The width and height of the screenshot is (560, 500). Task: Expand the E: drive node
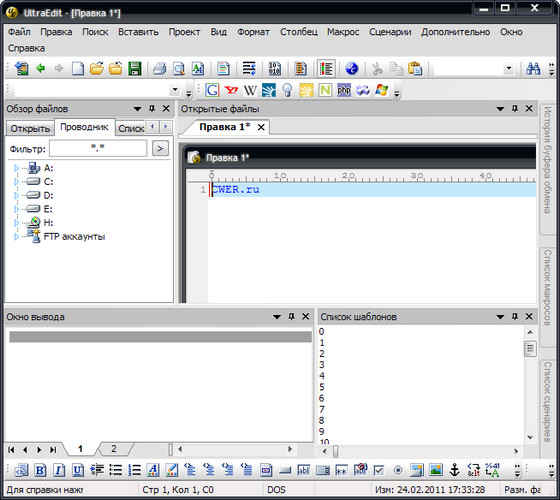[16, 209]
